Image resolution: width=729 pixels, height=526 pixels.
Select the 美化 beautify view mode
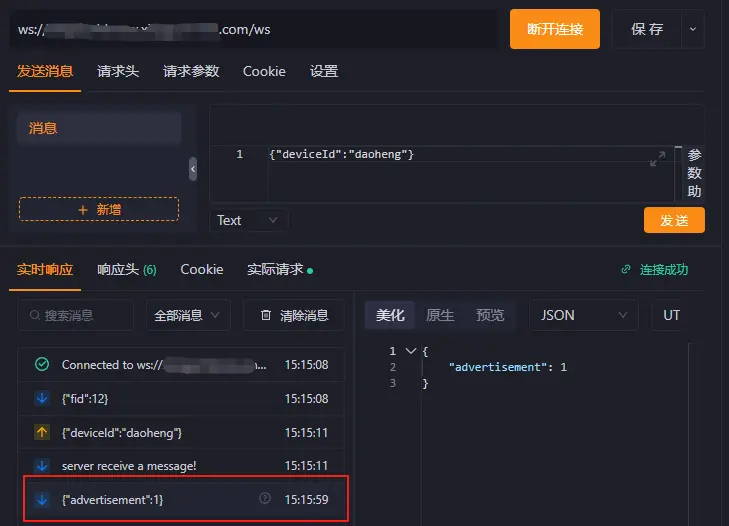[390, 315]
